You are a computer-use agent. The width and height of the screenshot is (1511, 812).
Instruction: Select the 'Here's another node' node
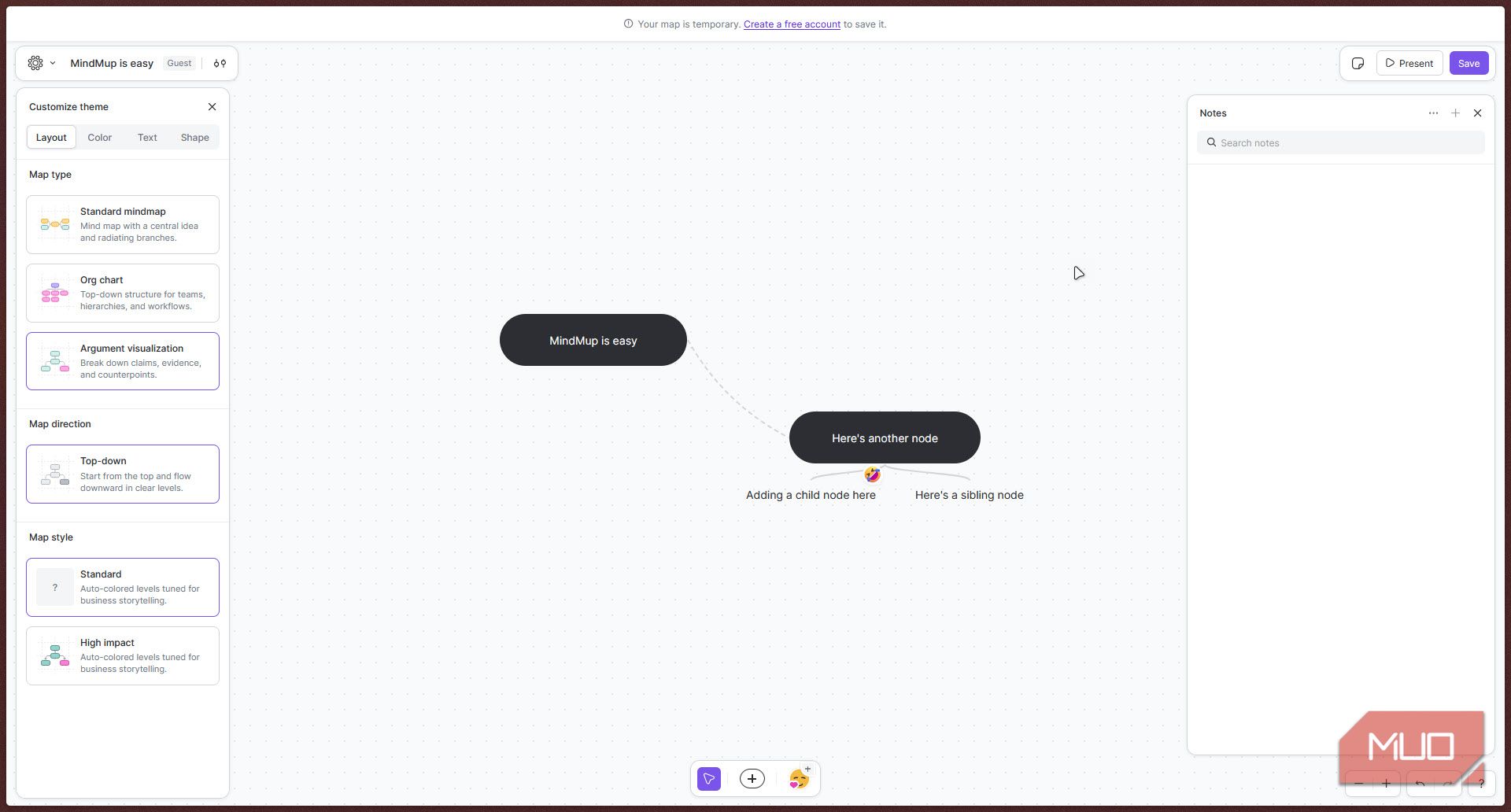885,437
